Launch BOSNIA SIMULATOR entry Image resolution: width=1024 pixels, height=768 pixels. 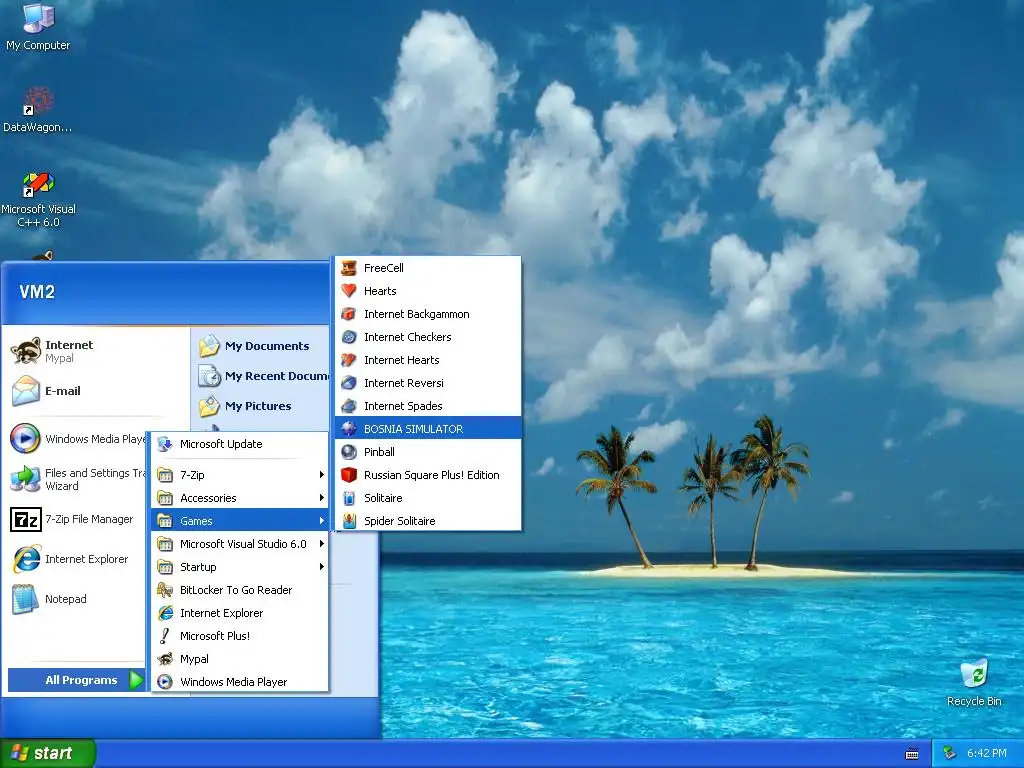pos(428,429)
